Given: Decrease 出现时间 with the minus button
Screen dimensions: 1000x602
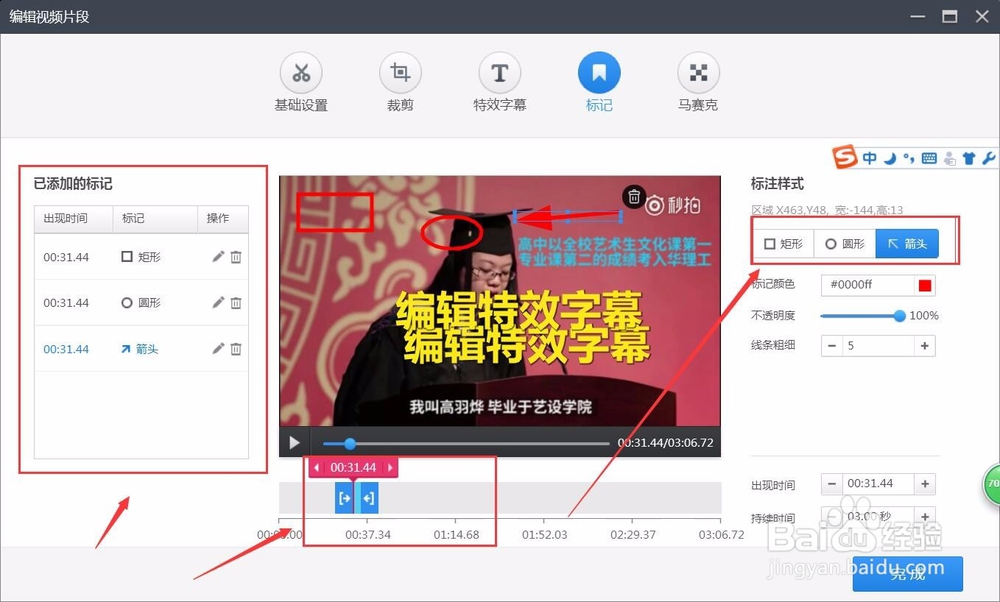Looking at the screenshot, I should 832,484.
